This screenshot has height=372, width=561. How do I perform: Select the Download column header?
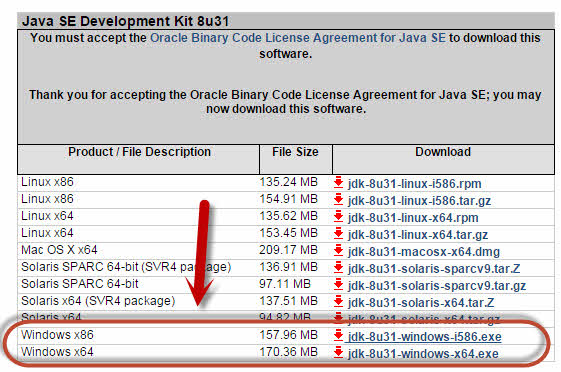443,152
